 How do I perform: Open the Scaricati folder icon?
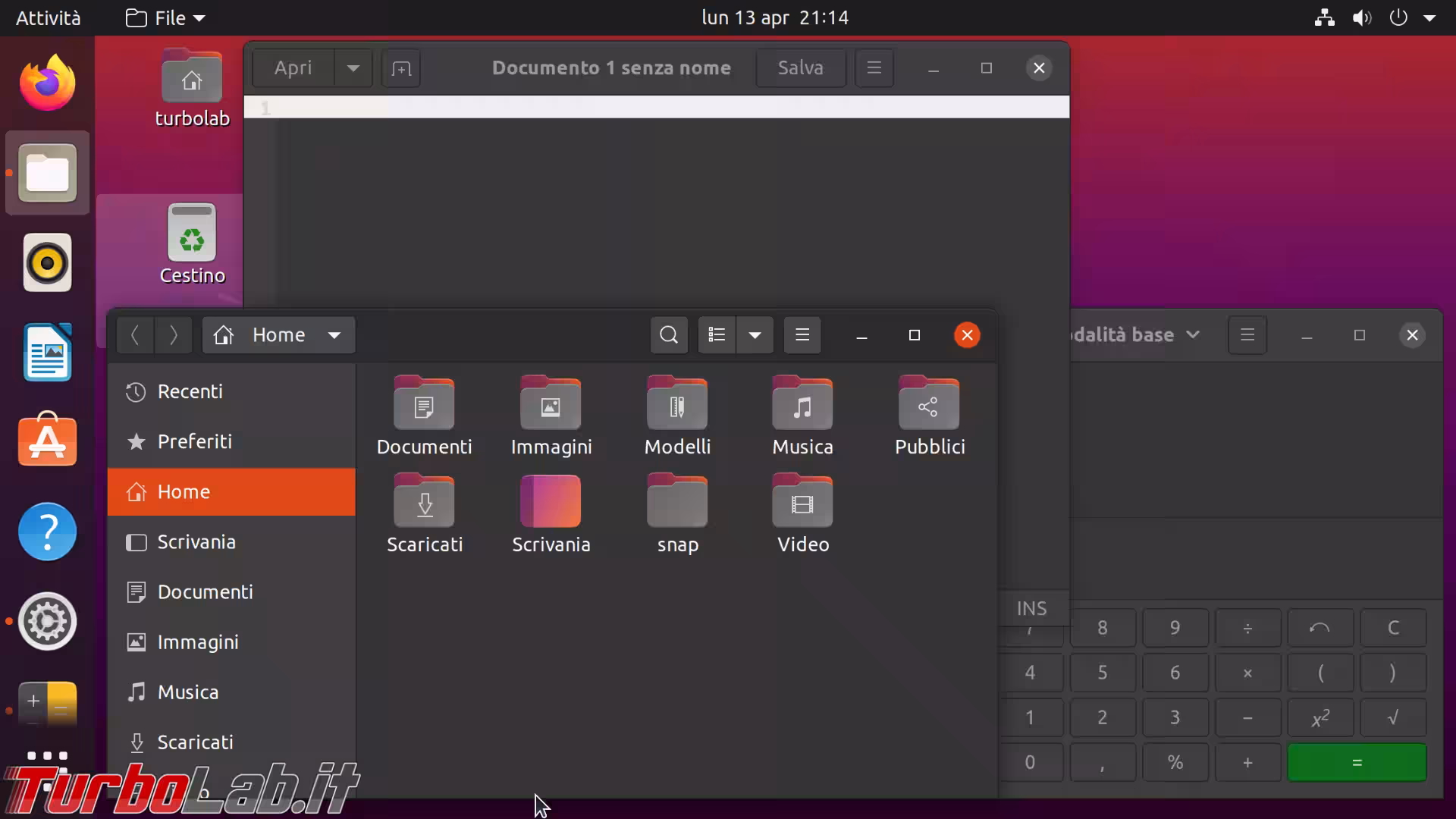pos(424,503)
